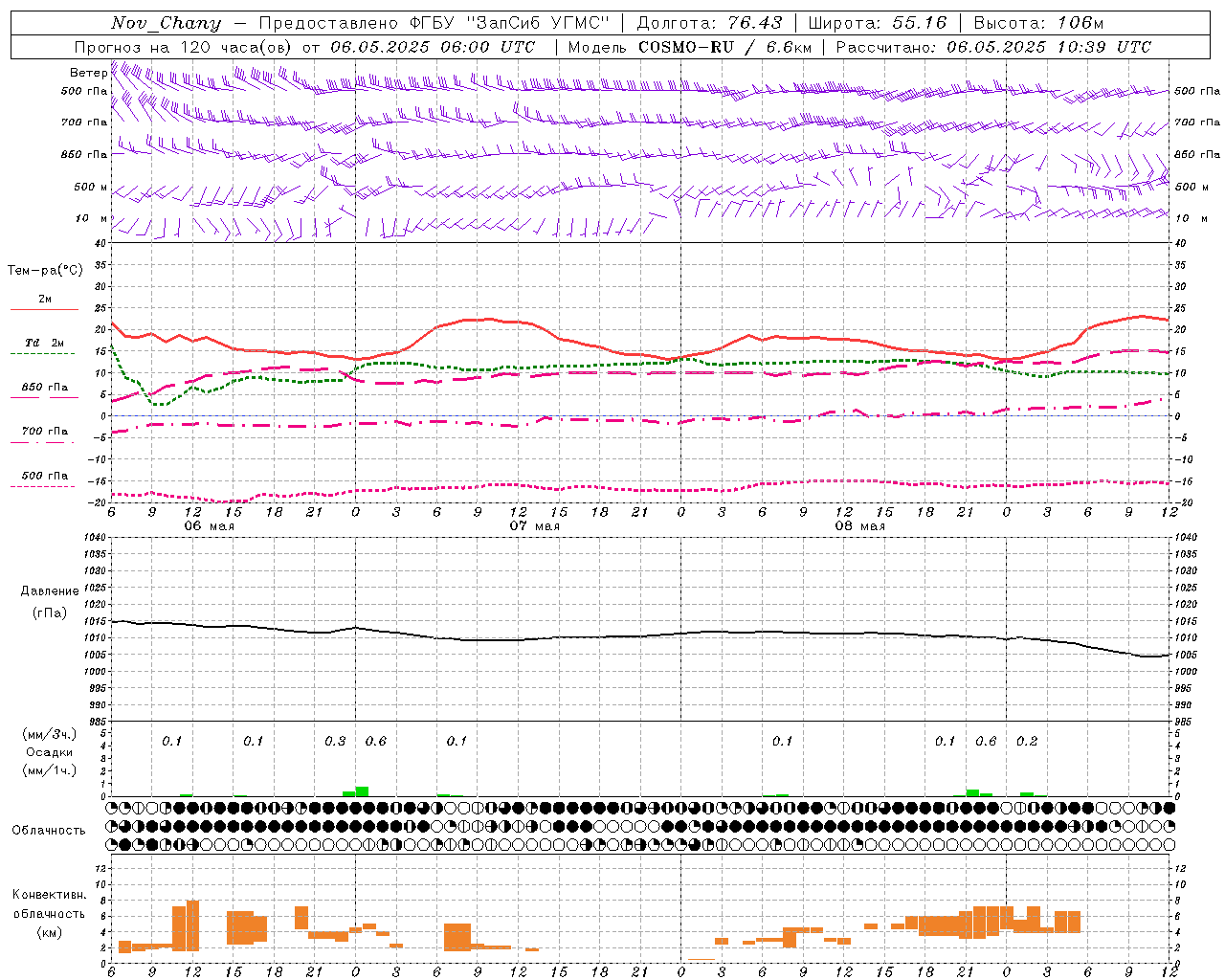1225x980 pixels.
Task: Click the "500 м" wind level label on left
Action: (x=91, y=187)
